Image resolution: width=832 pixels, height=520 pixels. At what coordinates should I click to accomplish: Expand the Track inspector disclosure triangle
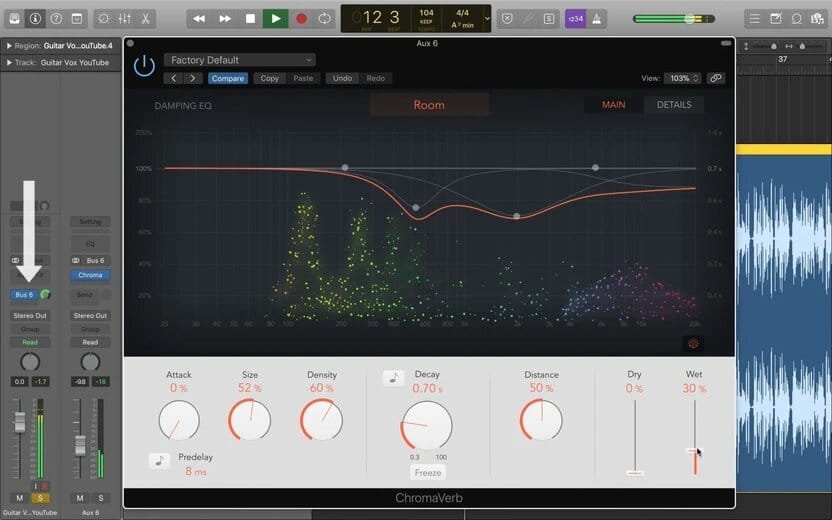(9, 63)
